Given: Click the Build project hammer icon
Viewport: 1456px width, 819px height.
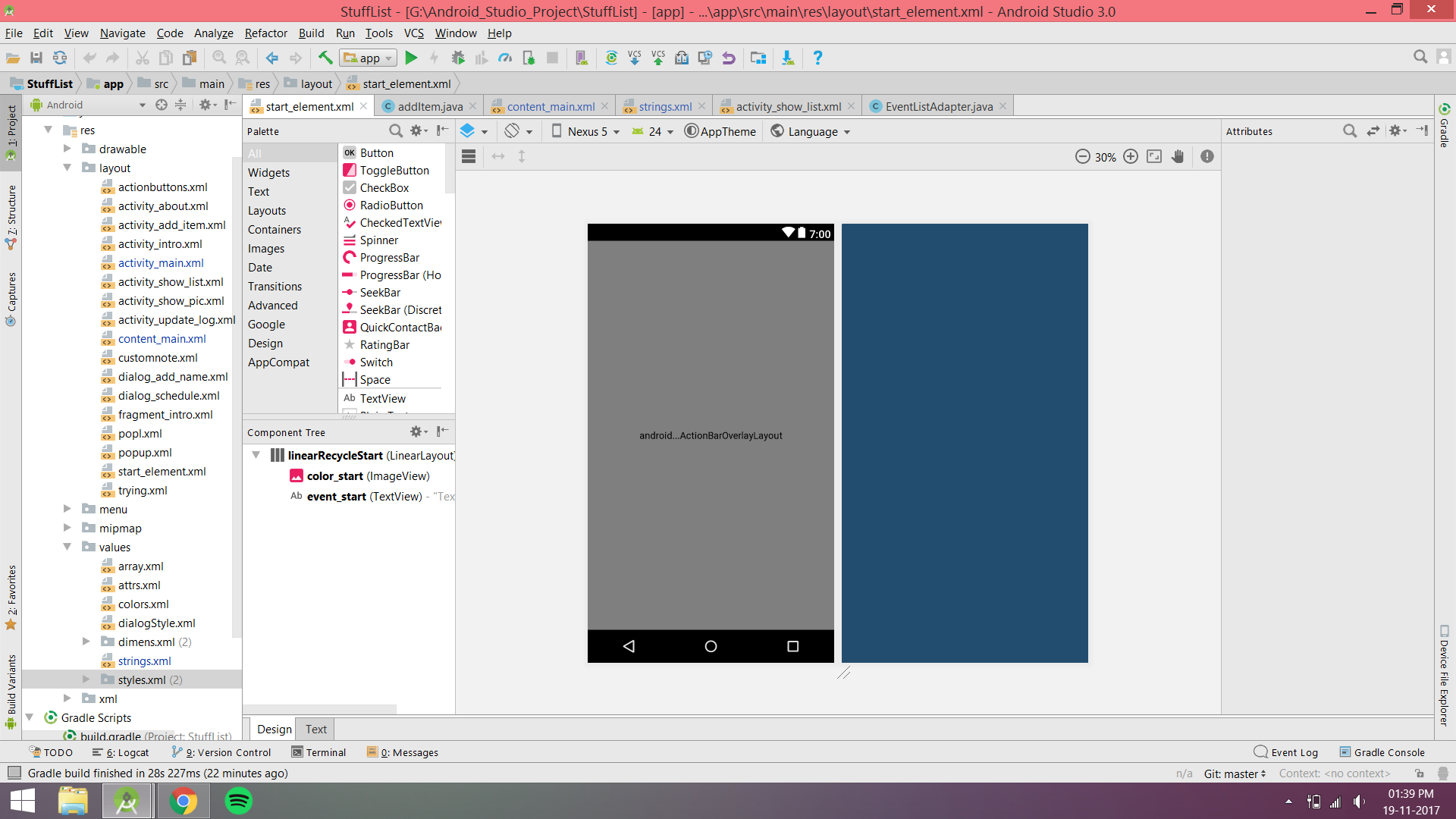Looking at the screenshot, I should click(x=325, y=57).
